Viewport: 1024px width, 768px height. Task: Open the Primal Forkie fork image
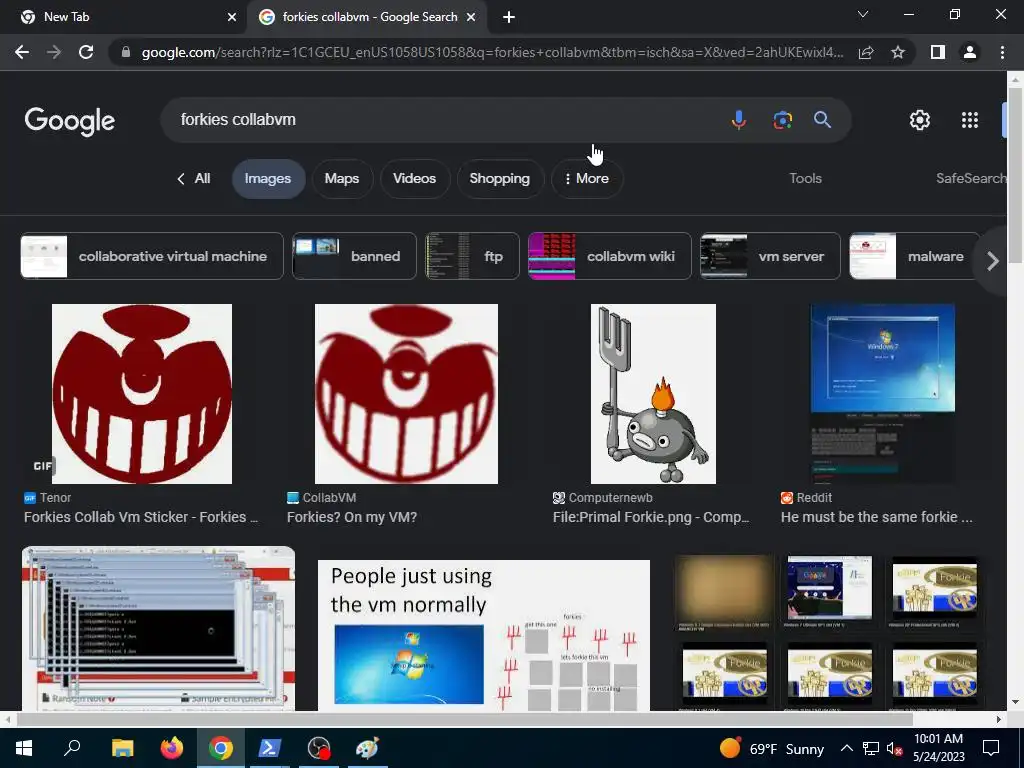653,394
